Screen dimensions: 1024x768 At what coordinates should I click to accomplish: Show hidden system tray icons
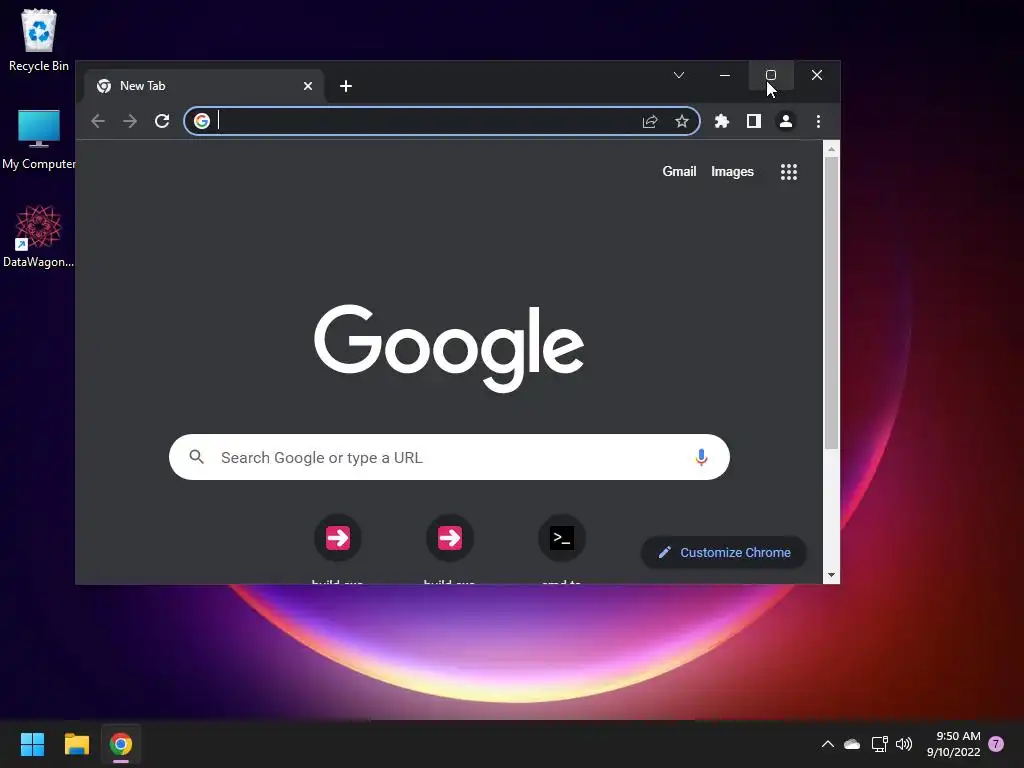click(x=827, y=744)
